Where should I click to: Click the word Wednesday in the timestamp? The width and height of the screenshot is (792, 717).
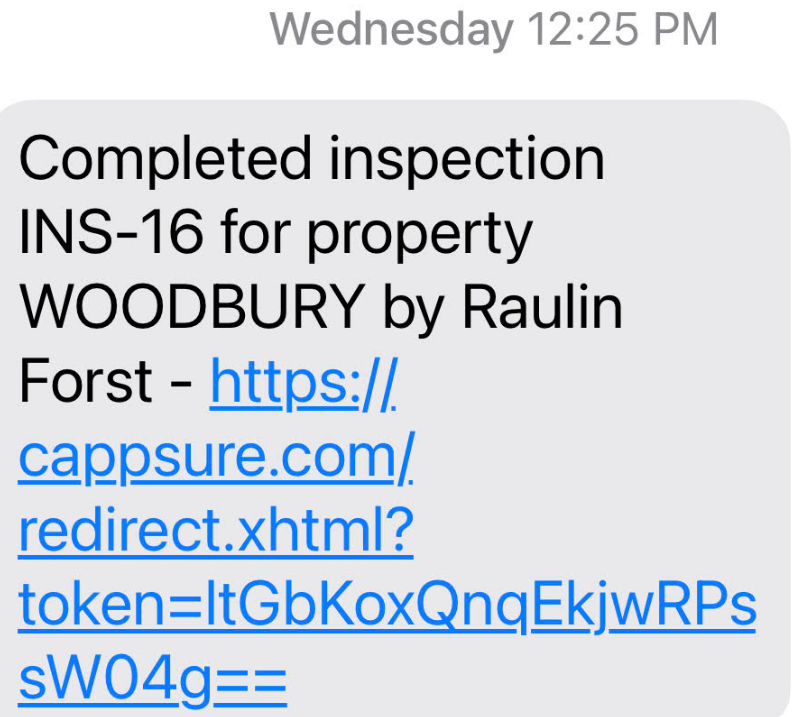391,30
